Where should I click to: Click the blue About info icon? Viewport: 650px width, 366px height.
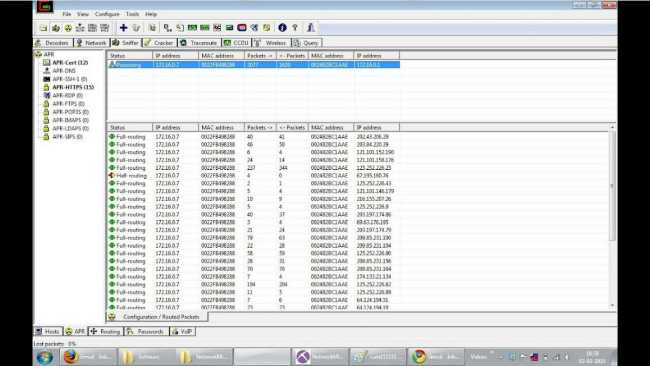282,28
